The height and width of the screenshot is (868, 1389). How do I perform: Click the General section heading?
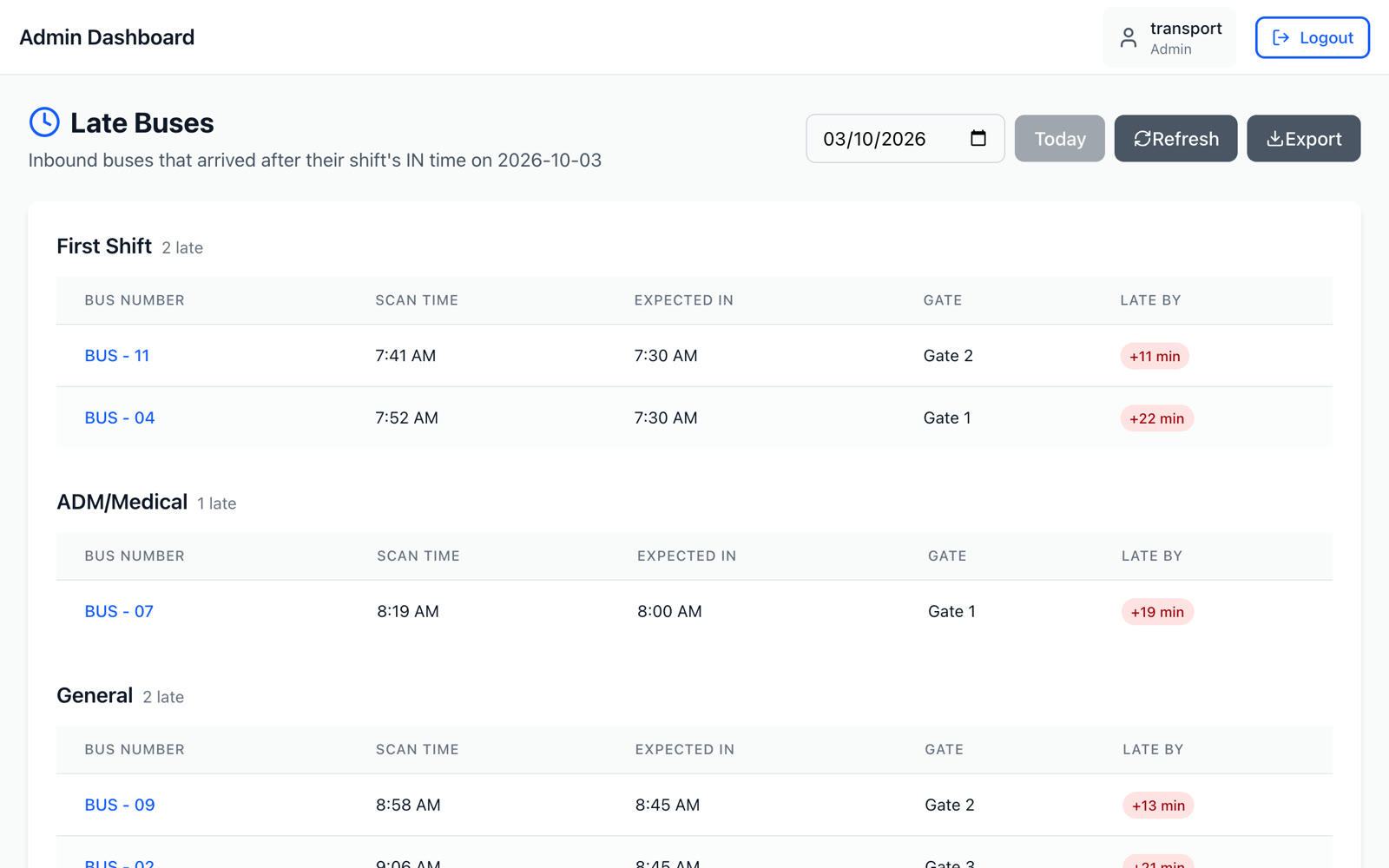click(95, 696)
